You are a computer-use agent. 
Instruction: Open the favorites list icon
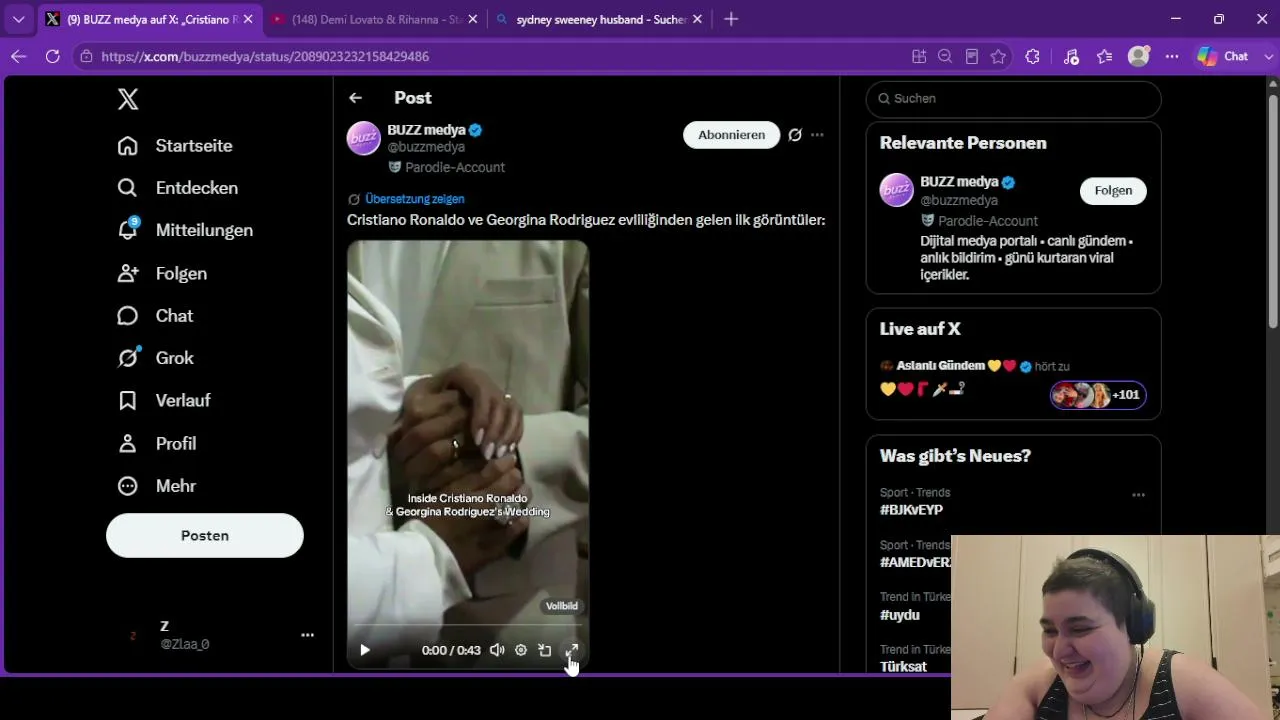[1104, 57]
